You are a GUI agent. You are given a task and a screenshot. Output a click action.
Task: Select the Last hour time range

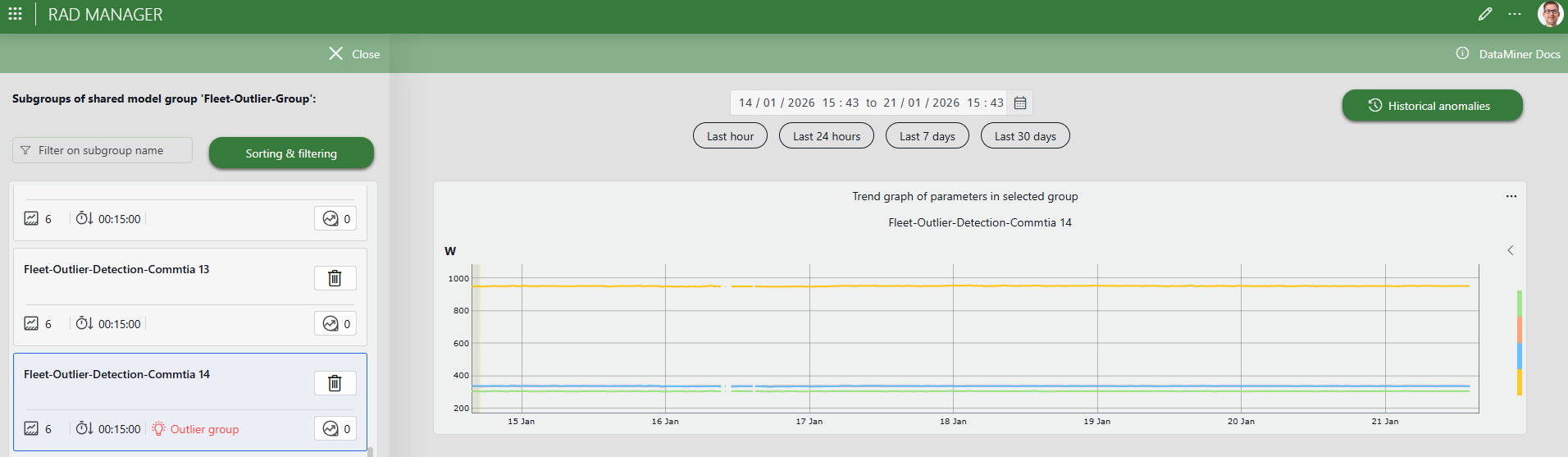[730, 136]
